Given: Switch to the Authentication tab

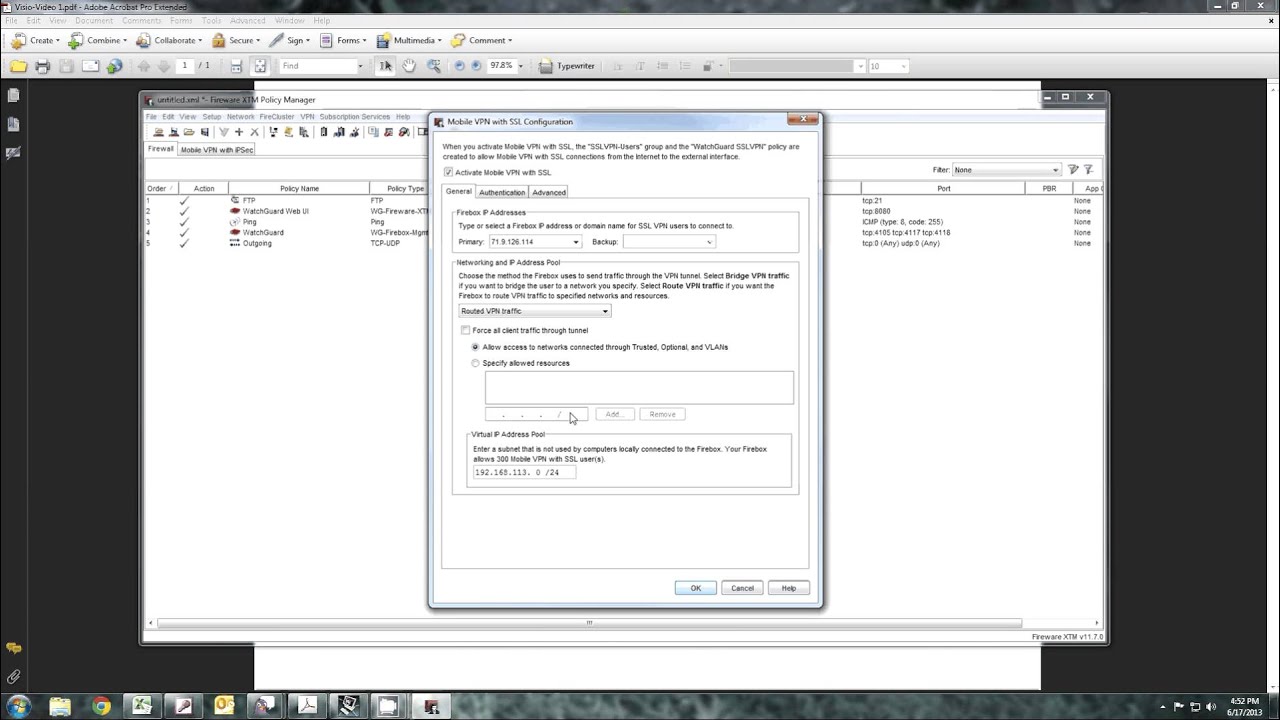Looking at the screenshot, I should coord(502,192).
